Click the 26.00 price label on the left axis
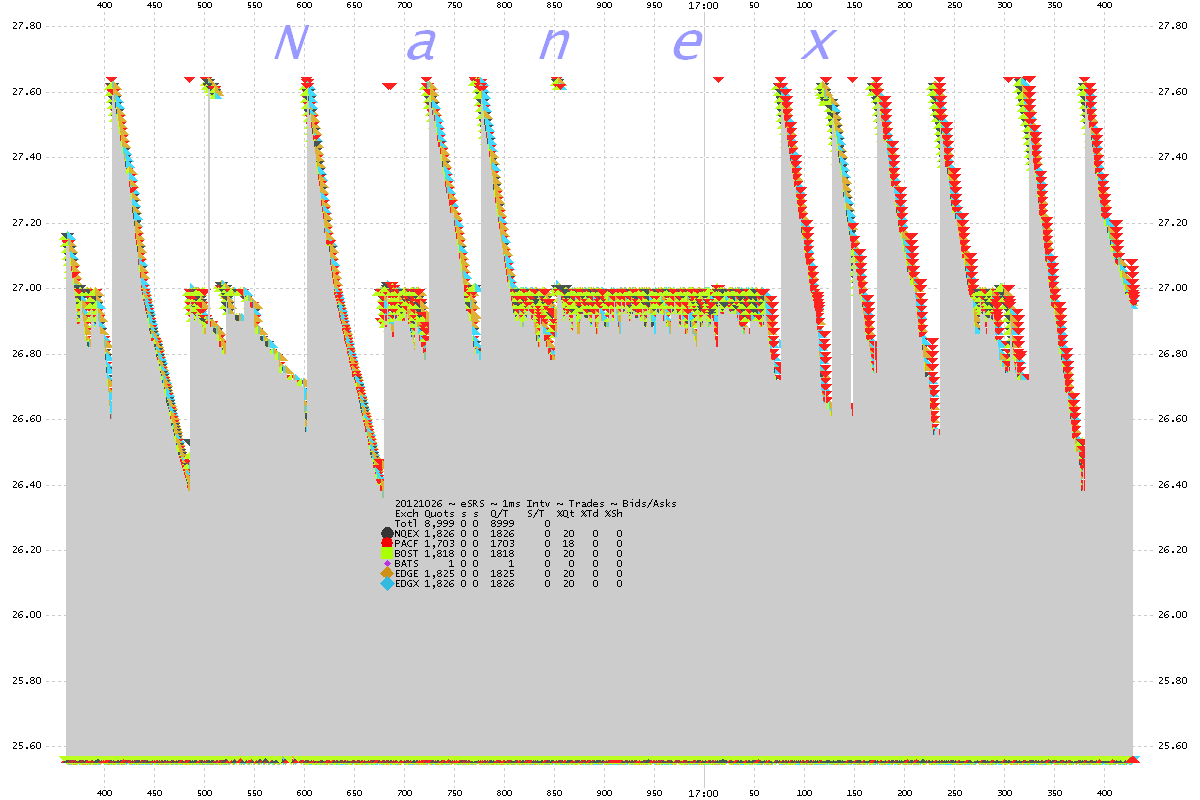This screenshot has width=1200, height=800. coord(26,616)
